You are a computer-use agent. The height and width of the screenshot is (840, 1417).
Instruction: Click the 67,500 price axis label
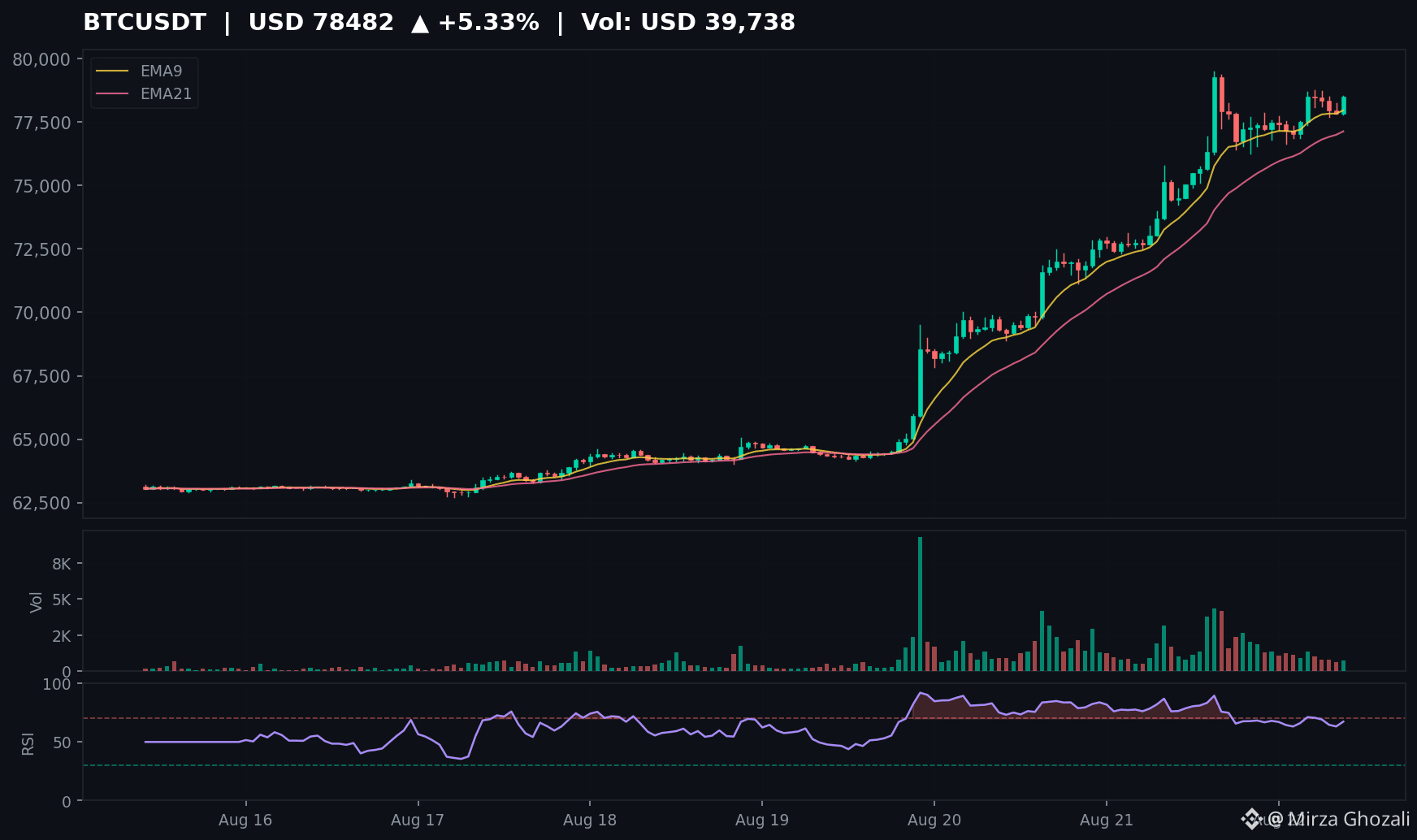click(x=41, y=376)
